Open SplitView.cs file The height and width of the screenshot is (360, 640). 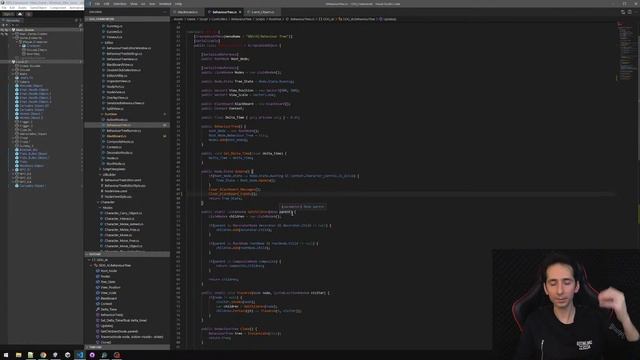[115, 109]
